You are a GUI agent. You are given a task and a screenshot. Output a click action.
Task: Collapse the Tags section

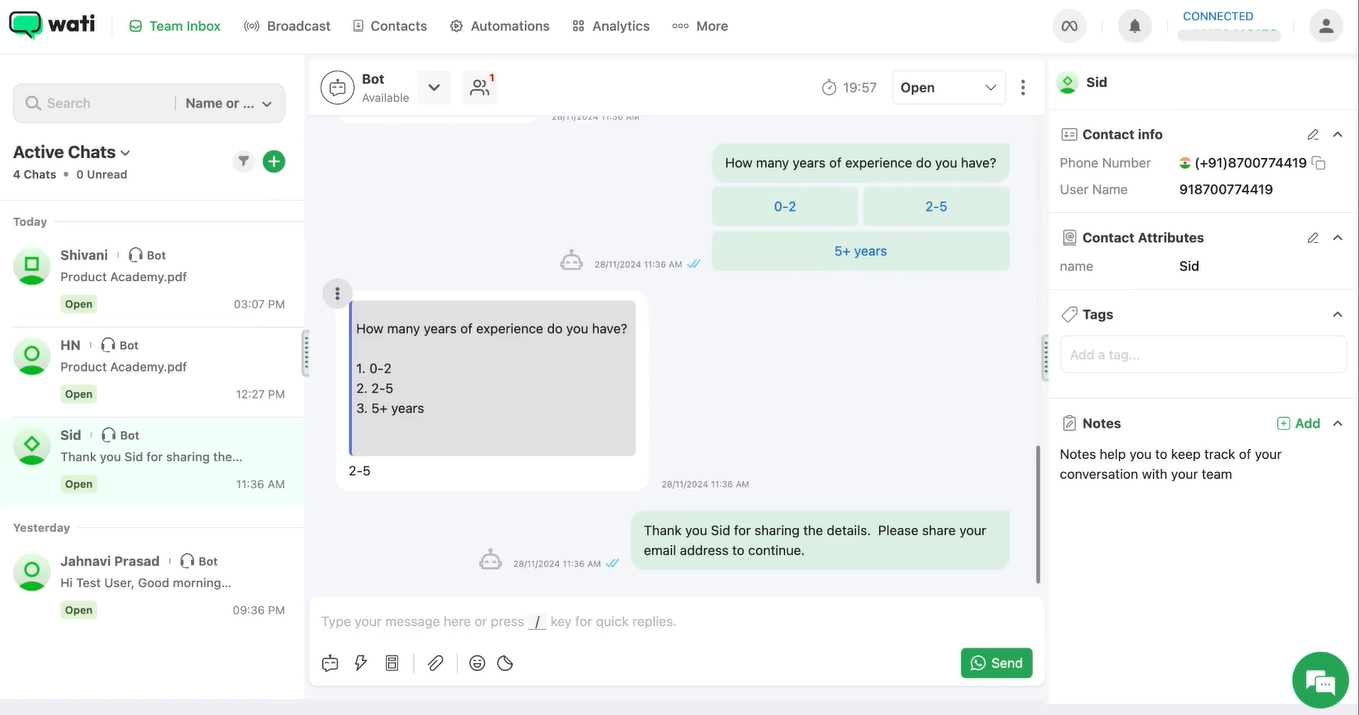(1338, 314)
